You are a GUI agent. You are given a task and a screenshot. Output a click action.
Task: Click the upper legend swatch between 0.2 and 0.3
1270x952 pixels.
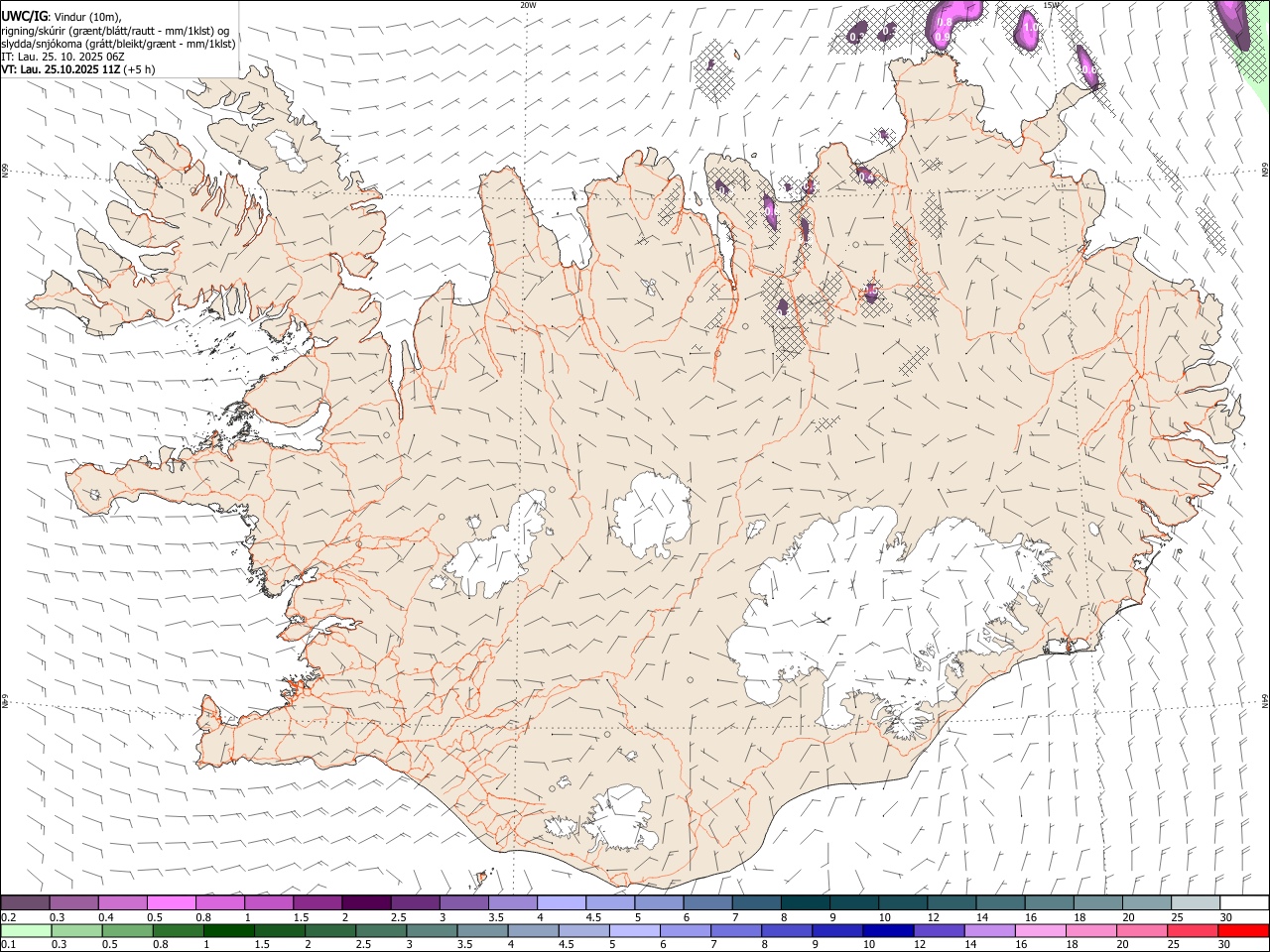pyautogui.click(x=25, y=902)
